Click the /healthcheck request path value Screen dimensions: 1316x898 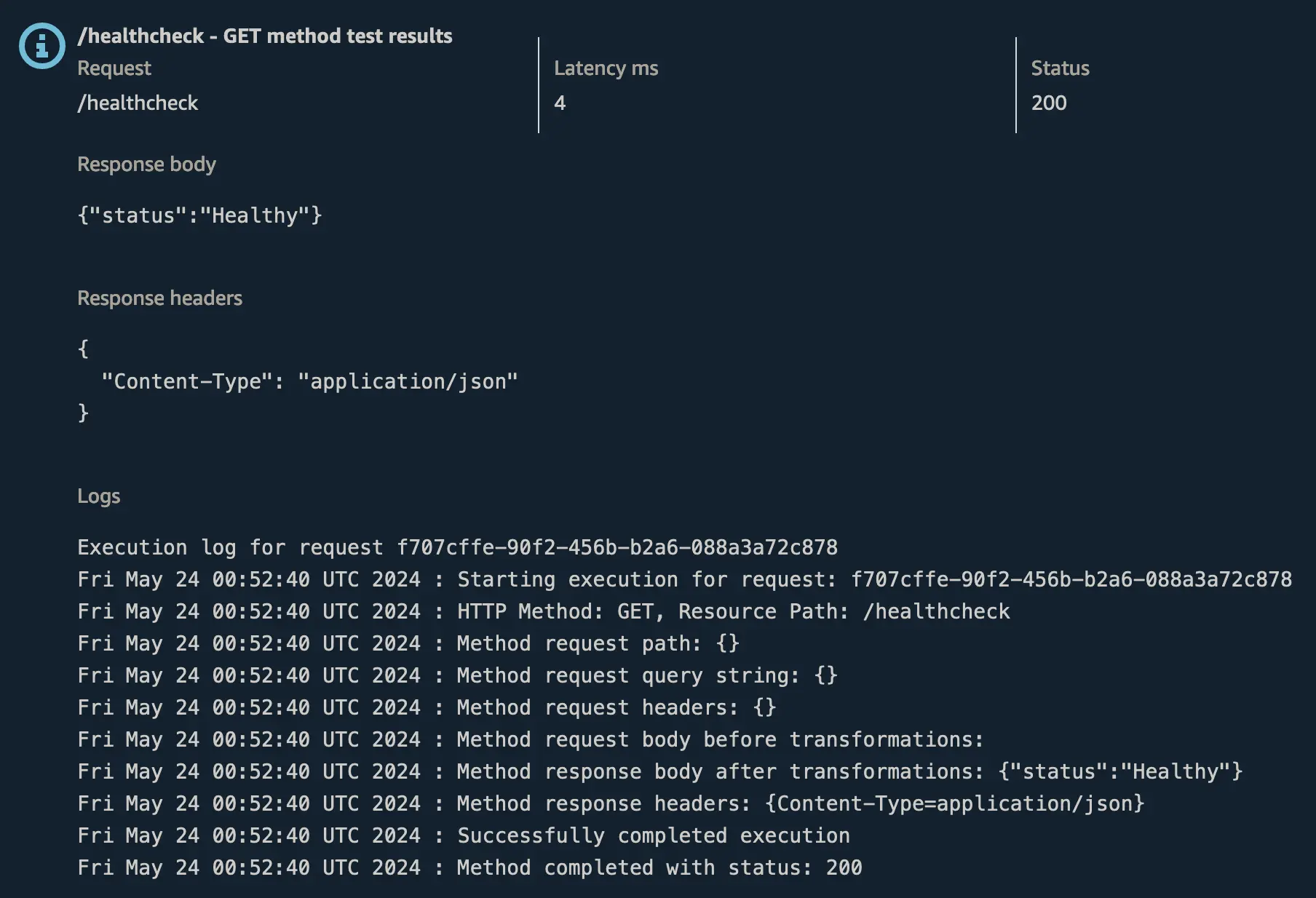pyautogui.click(x=138, y=103)
